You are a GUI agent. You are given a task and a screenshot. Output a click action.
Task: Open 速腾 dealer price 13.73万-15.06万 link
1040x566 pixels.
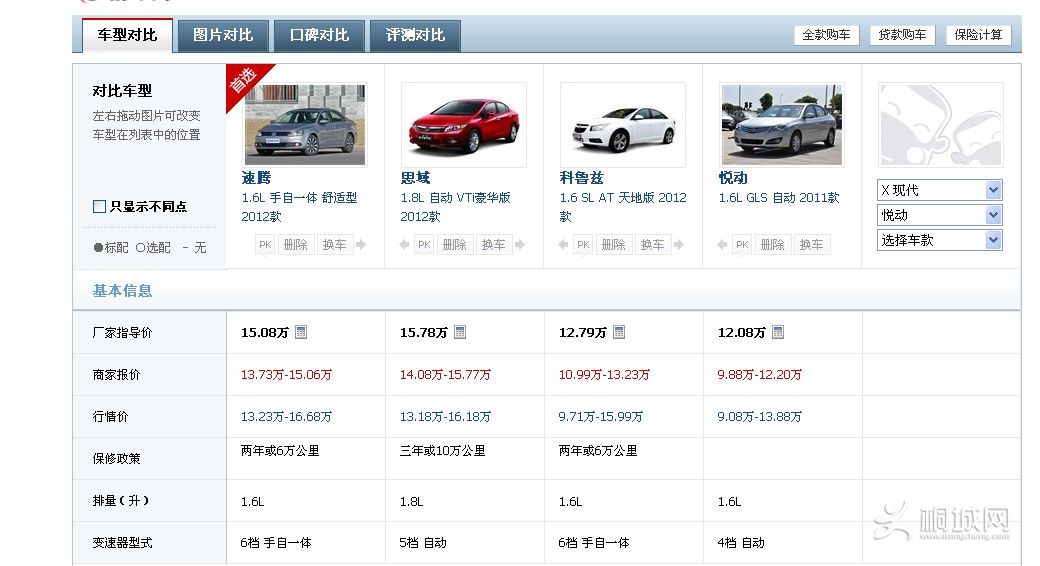pyautogui.click(x=286, y=375)
